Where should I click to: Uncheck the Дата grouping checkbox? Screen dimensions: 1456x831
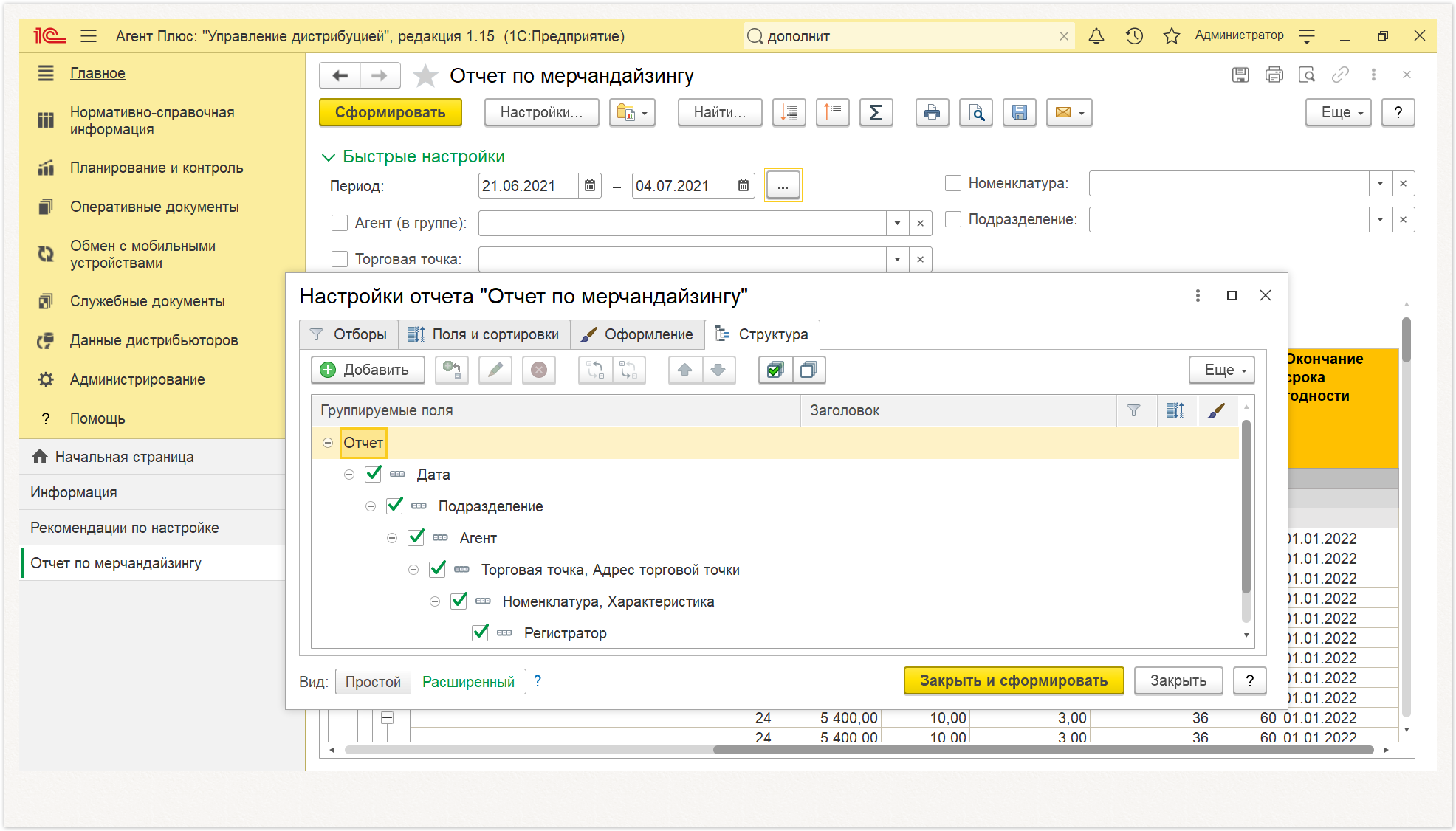click(x=374, y=474)
